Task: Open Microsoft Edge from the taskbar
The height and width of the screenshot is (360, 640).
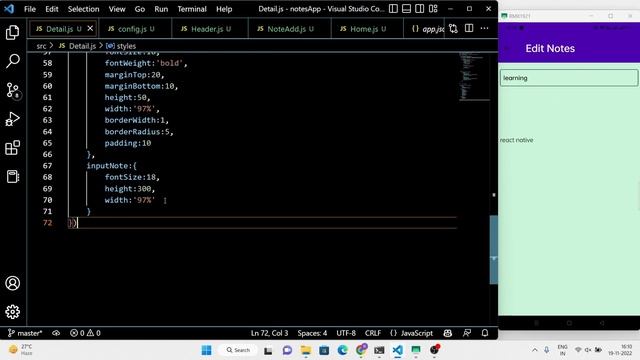Action: click(342, 350)
